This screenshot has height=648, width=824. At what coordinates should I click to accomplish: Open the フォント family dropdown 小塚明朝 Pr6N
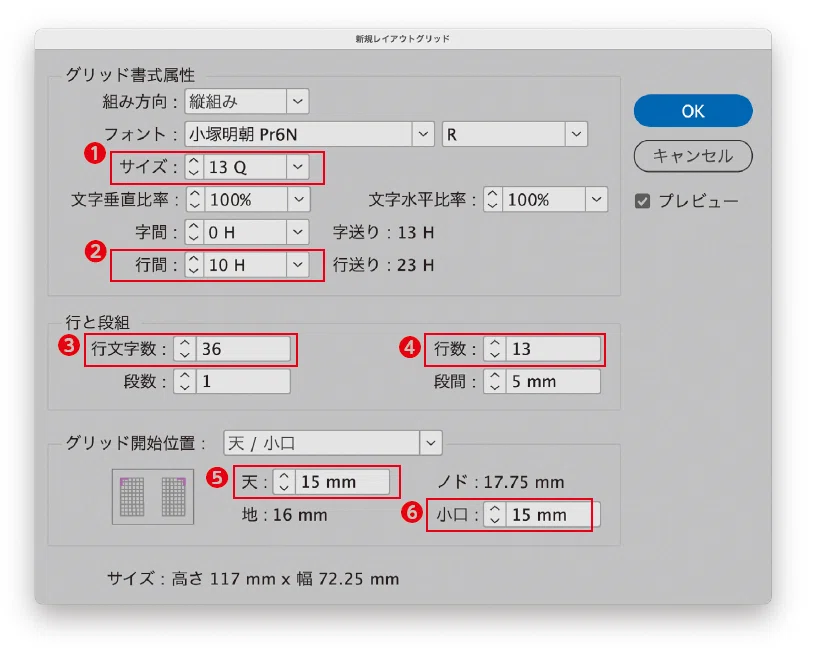click(309, 135)
